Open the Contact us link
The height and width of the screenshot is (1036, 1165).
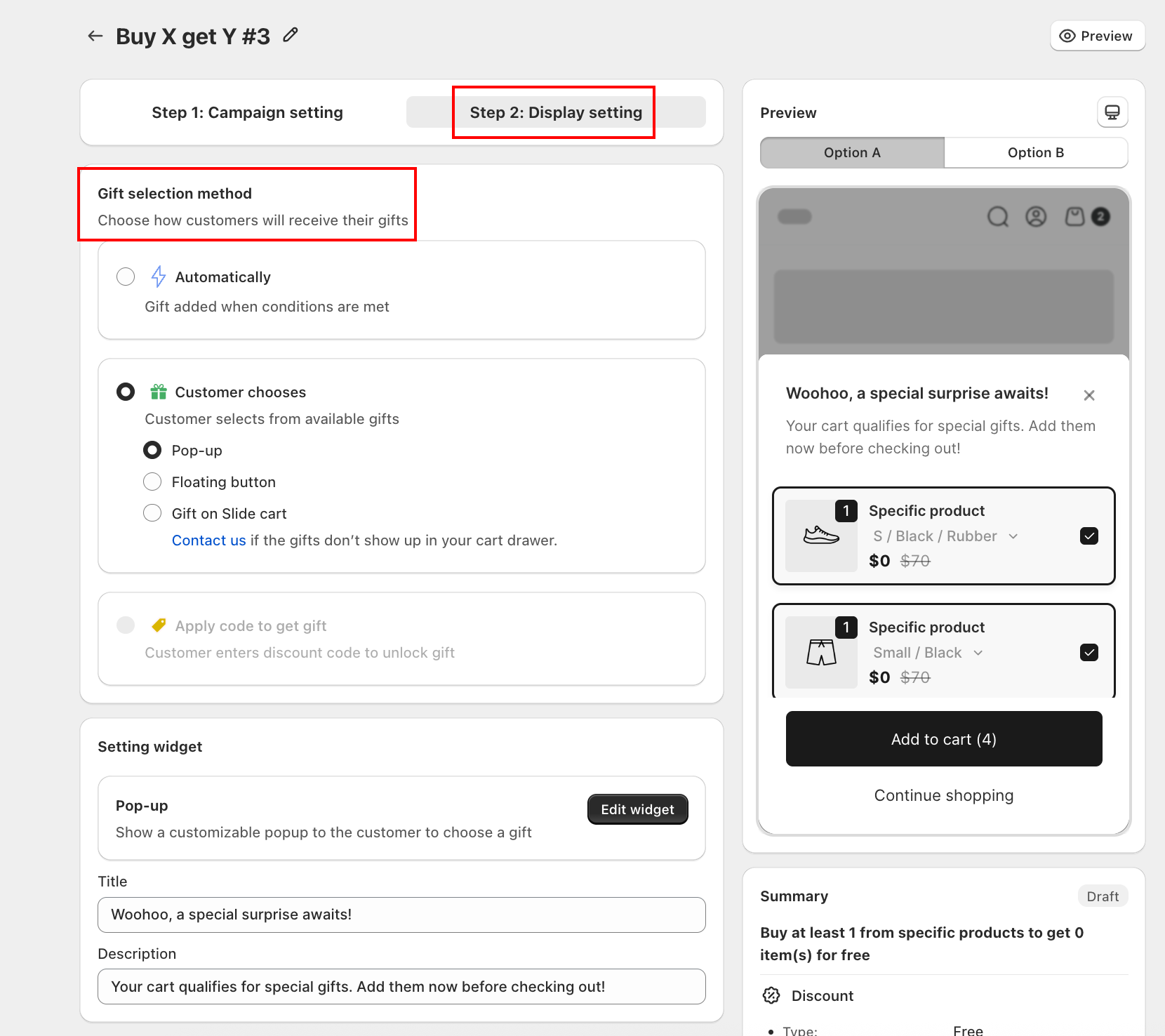209,540
